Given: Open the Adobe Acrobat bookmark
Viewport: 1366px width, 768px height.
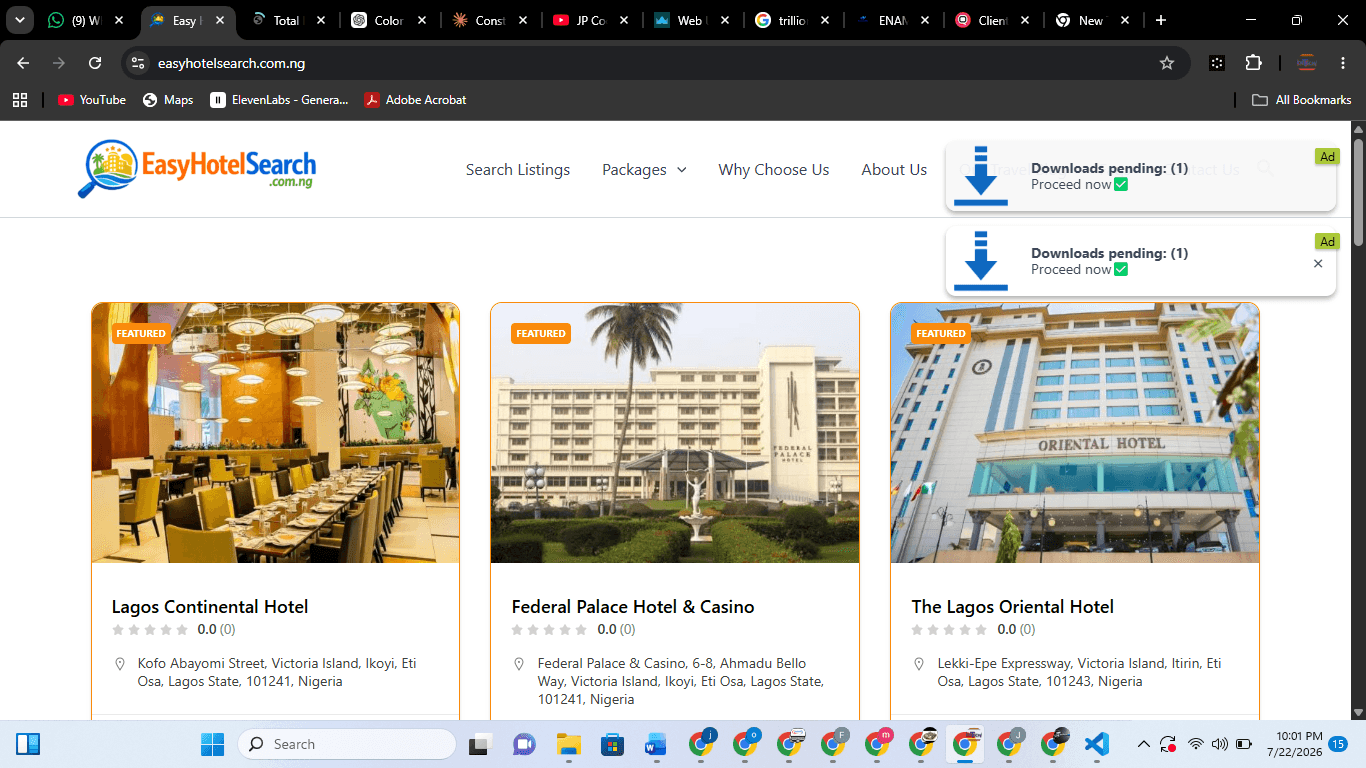Looking at the screenshot, I should click(415, 100).
